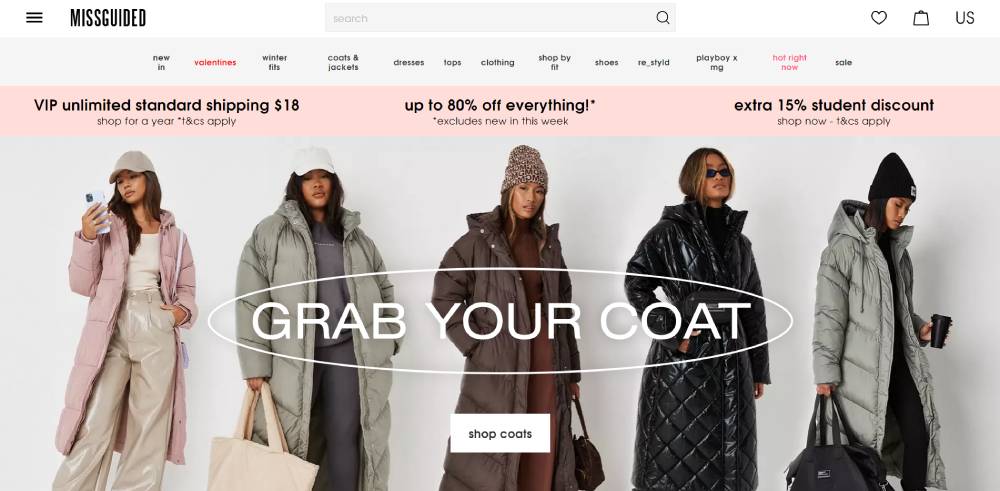Open the playboy x mg collection
Image resolution: width=1000 pixels, height=491 pixels.
tap(717, 62)
